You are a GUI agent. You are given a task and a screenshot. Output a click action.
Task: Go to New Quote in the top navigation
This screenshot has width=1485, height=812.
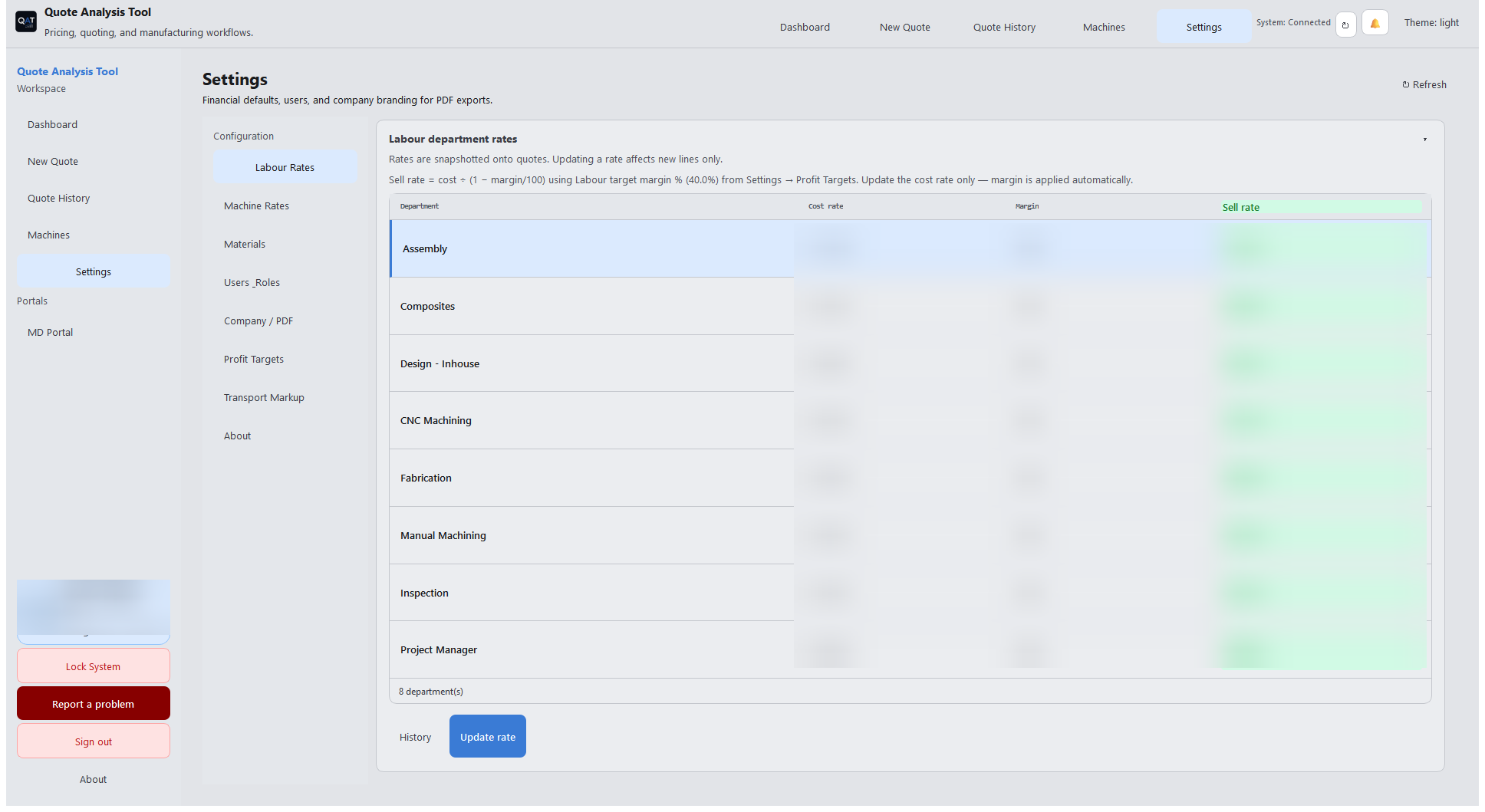(905, 27)
